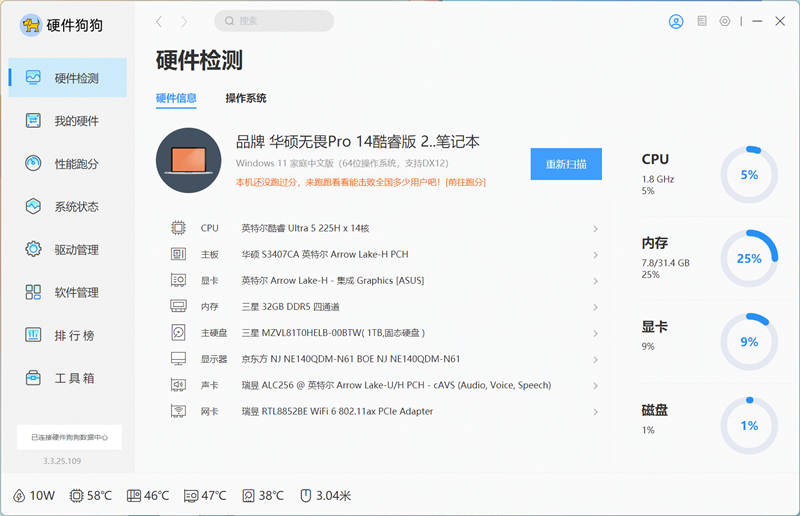Focus the 搜索 search field
Image resolution: width=800 pixels, height=516 pixels.
(274, 21)
